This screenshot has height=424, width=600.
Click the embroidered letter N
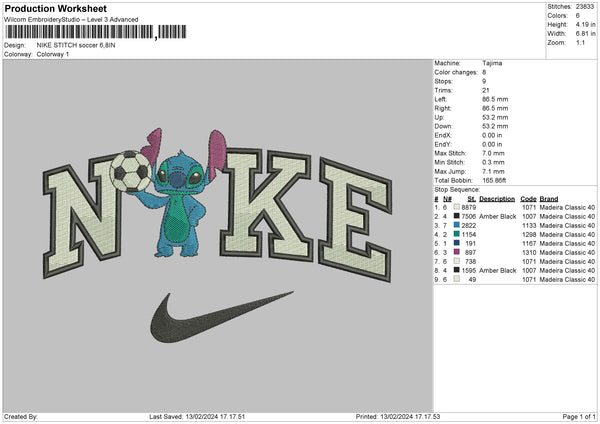(x=82, y=216)
